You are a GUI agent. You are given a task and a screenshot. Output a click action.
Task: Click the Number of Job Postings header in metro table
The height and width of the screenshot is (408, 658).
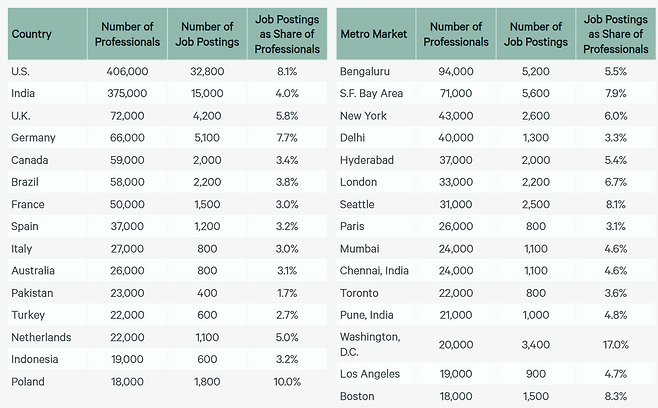[x=534, y=34]
